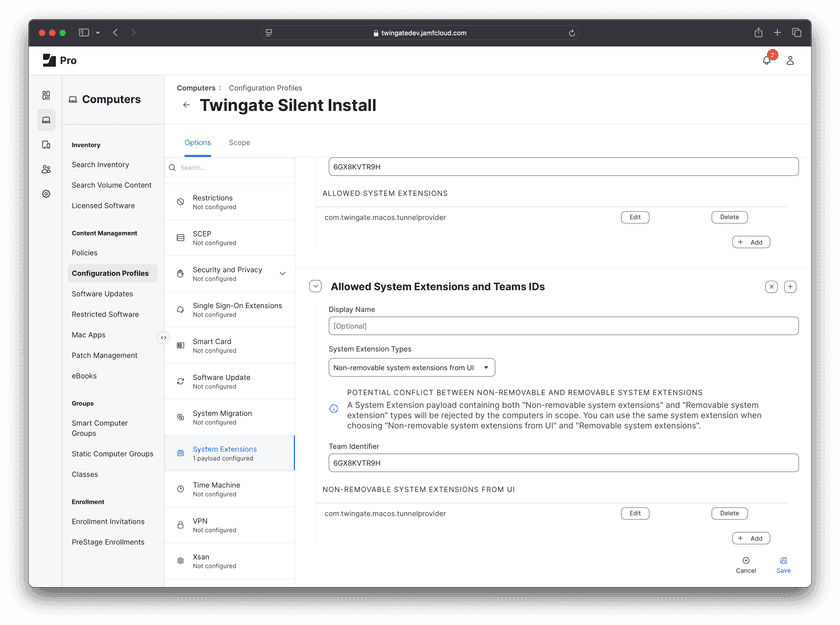This screenshot has width=840, height=625.
Task: Open the notifications bell icon
Action: (767, 60)
